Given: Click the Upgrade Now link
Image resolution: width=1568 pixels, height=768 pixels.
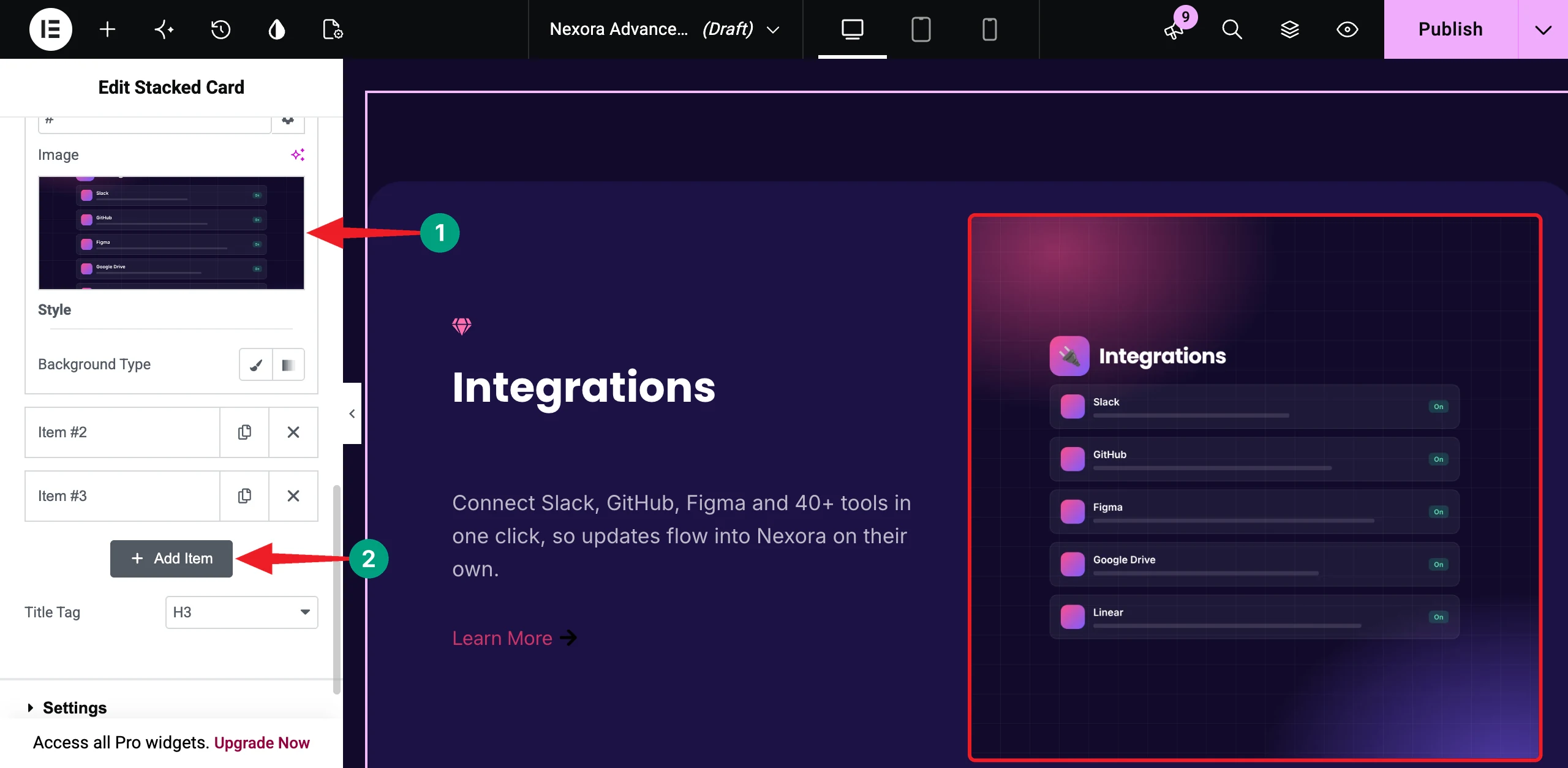Looking at the screenshot, I should click(x=262, y=743).
